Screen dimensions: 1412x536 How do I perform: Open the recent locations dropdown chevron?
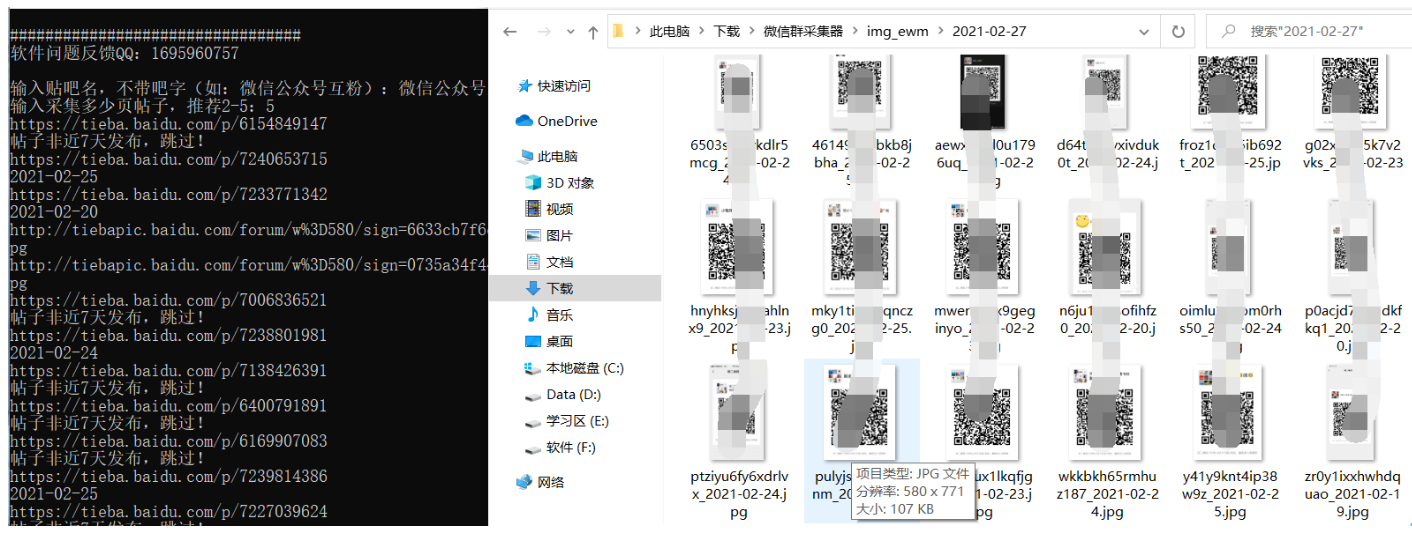pyautogui.click(x=572, y=32)
